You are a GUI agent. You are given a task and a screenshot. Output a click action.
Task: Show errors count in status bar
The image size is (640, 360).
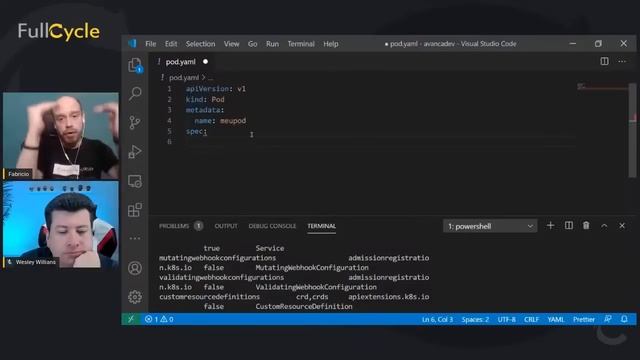[x=151, y=319]
